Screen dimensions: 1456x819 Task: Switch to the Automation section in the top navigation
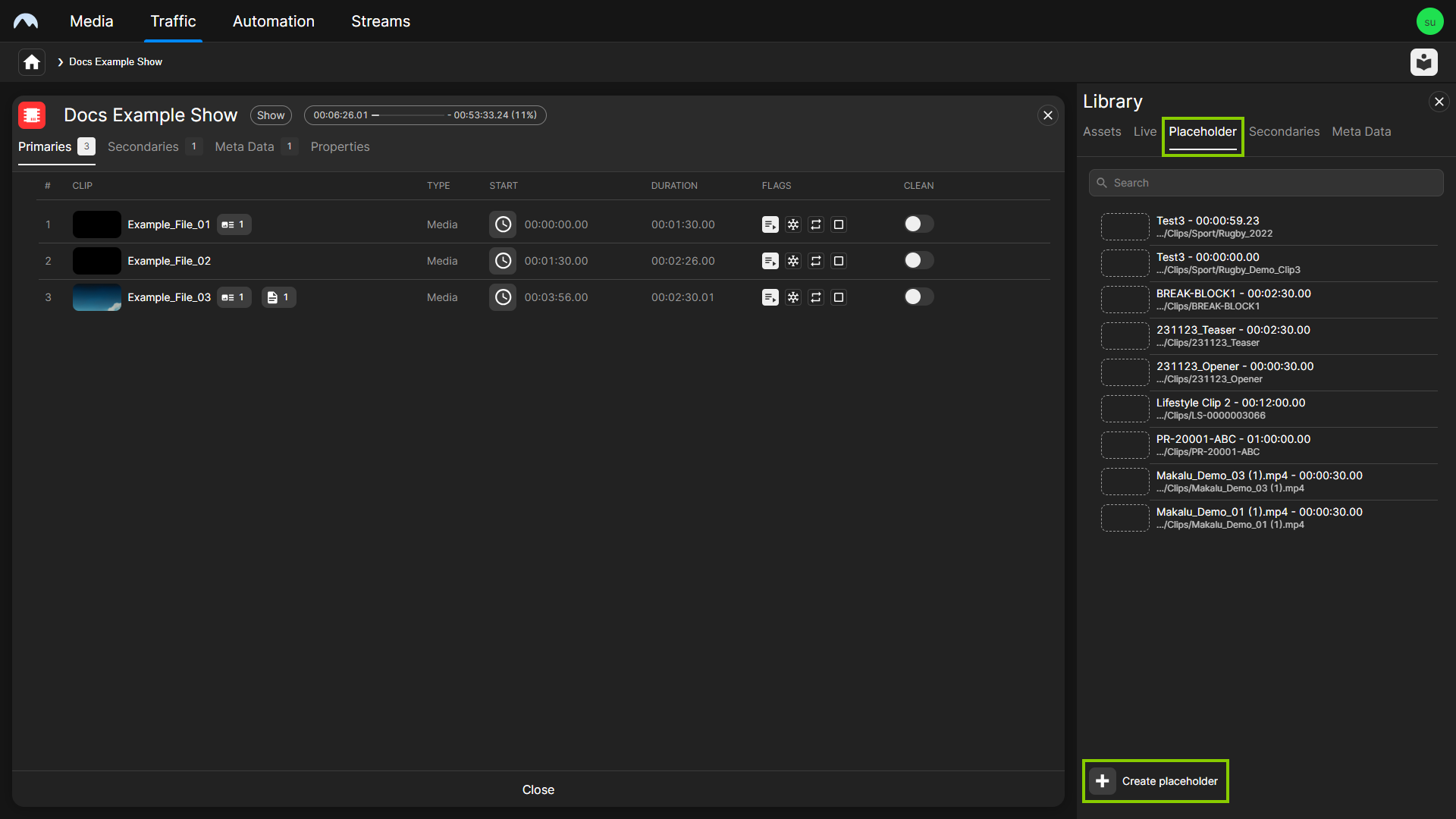pyautogui.click(x=273, y=20)
